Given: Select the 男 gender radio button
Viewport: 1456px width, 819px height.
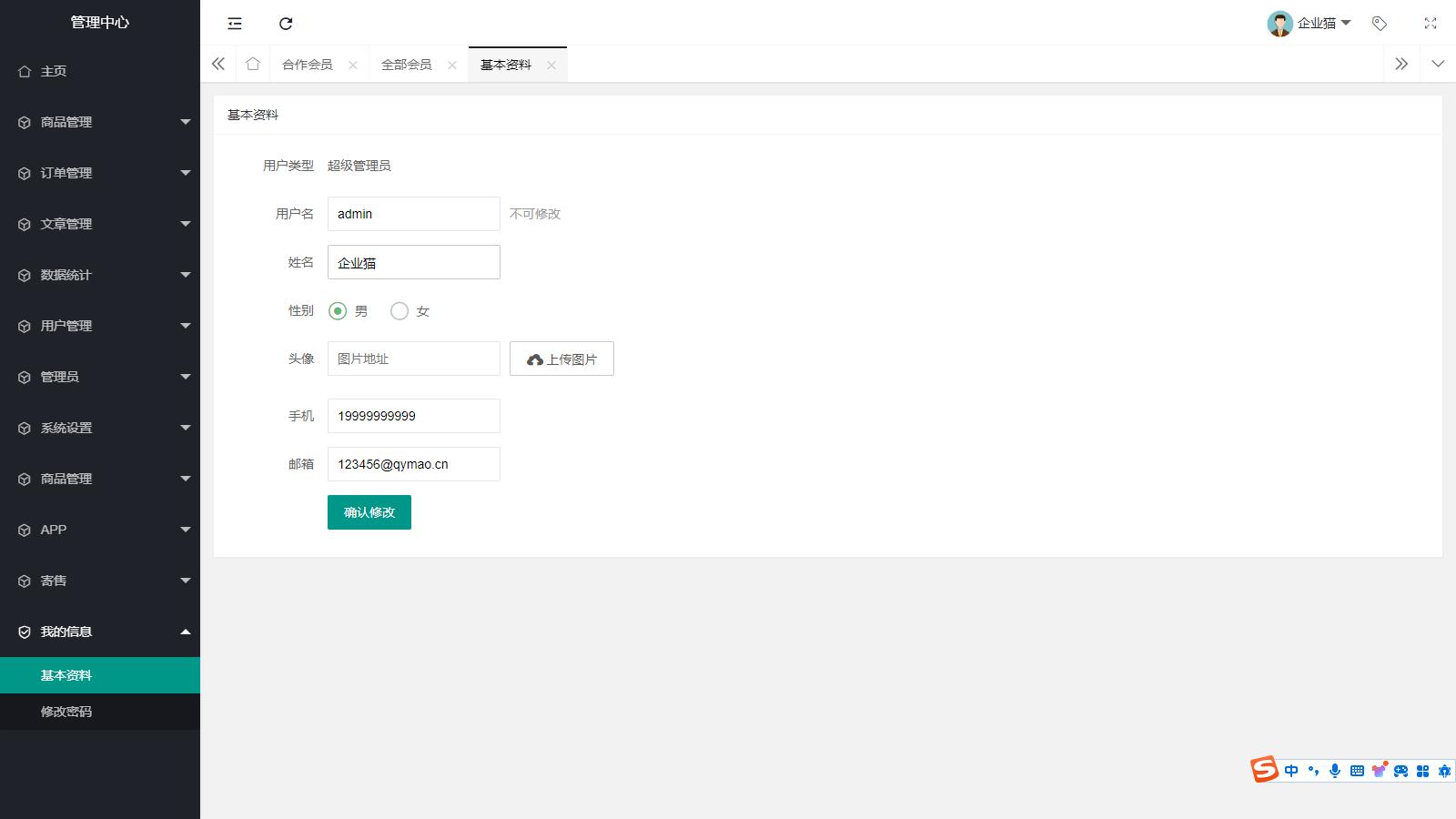Looking at the screenshot, I should click(338, 311).
